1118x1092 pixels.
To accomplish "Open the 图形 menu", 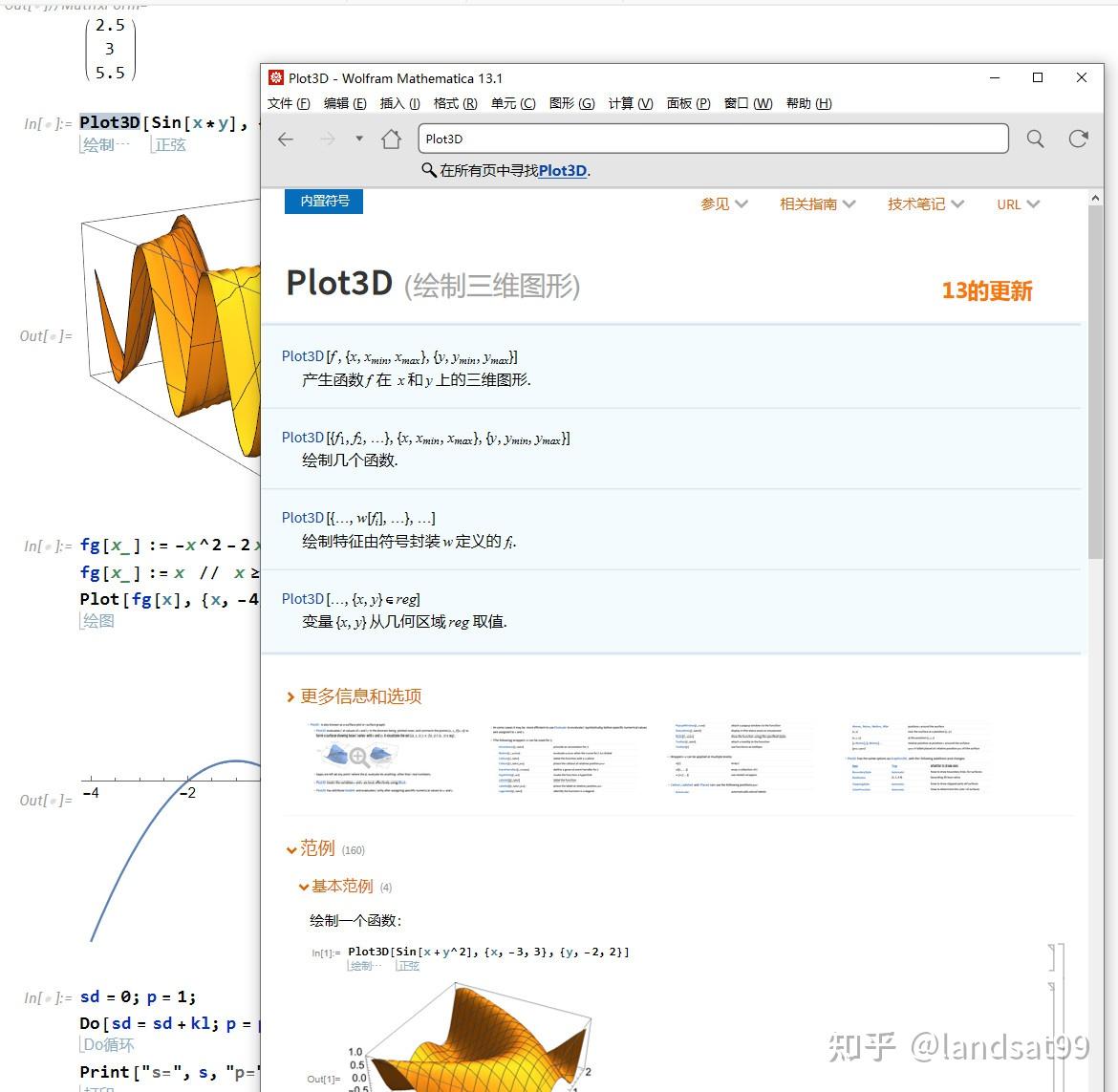I will (571, 103).
